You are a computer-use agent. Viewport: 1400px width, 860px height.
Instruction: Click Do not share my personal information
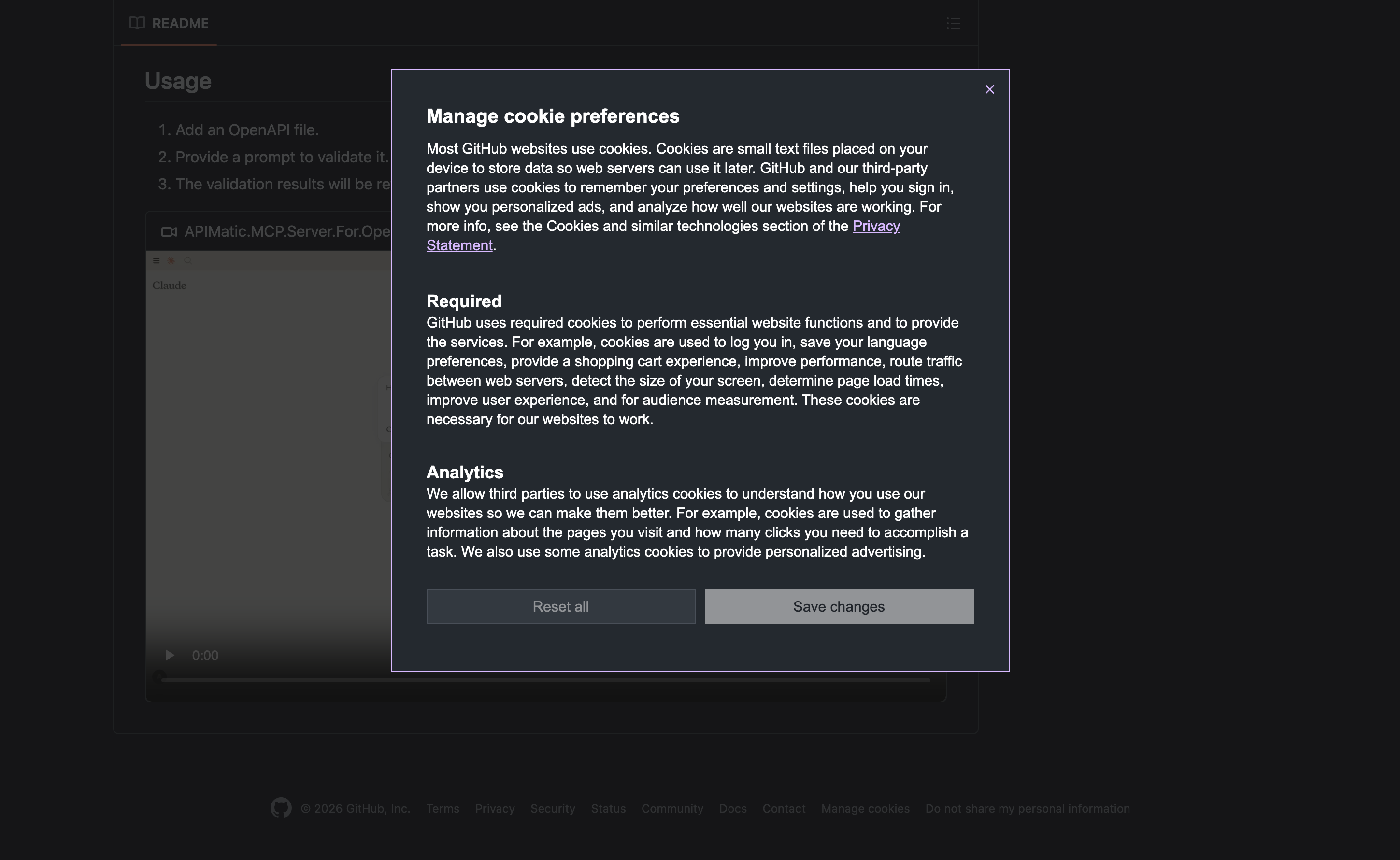(x=1027, y=808)
